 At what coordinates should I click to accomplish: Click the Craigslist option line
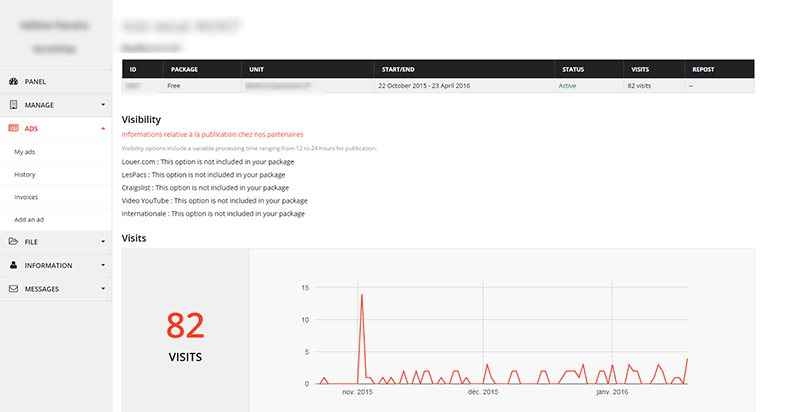click(x=205, y=188)
